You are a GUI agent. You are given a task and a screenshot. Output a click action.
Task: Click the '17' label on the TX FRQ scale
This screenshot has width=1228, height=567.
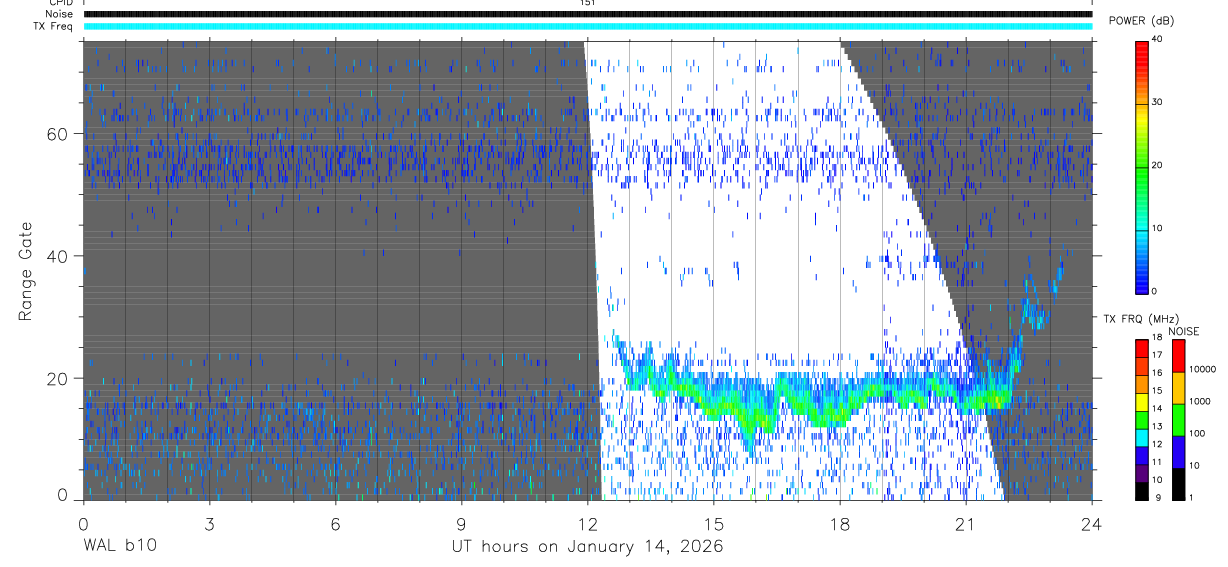(1156, 355)
